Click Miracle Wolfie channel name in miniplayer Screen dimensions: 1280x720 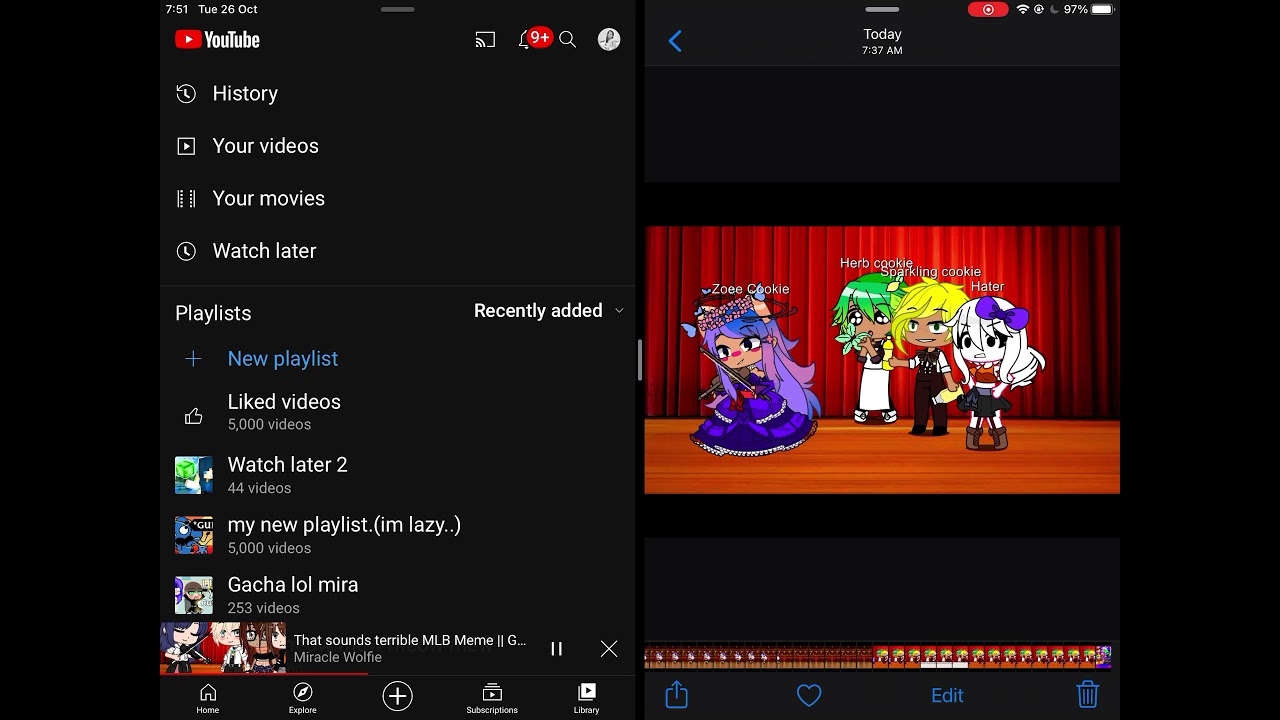coord(337,658)
